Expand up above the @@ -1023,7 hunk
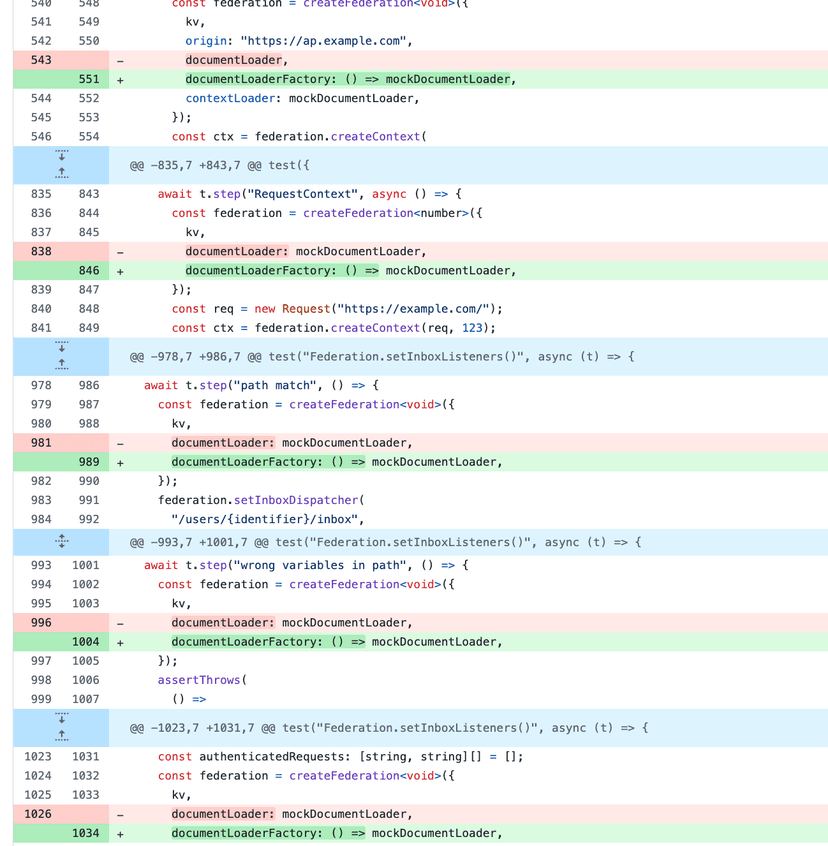The width and height of the screenshot is (828, 846). coord(61,735)
